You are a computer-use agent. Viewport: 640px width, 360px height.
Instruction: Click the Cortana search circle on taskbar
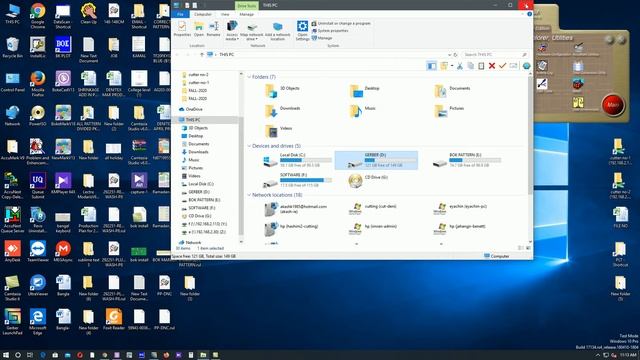coord(18,355)
